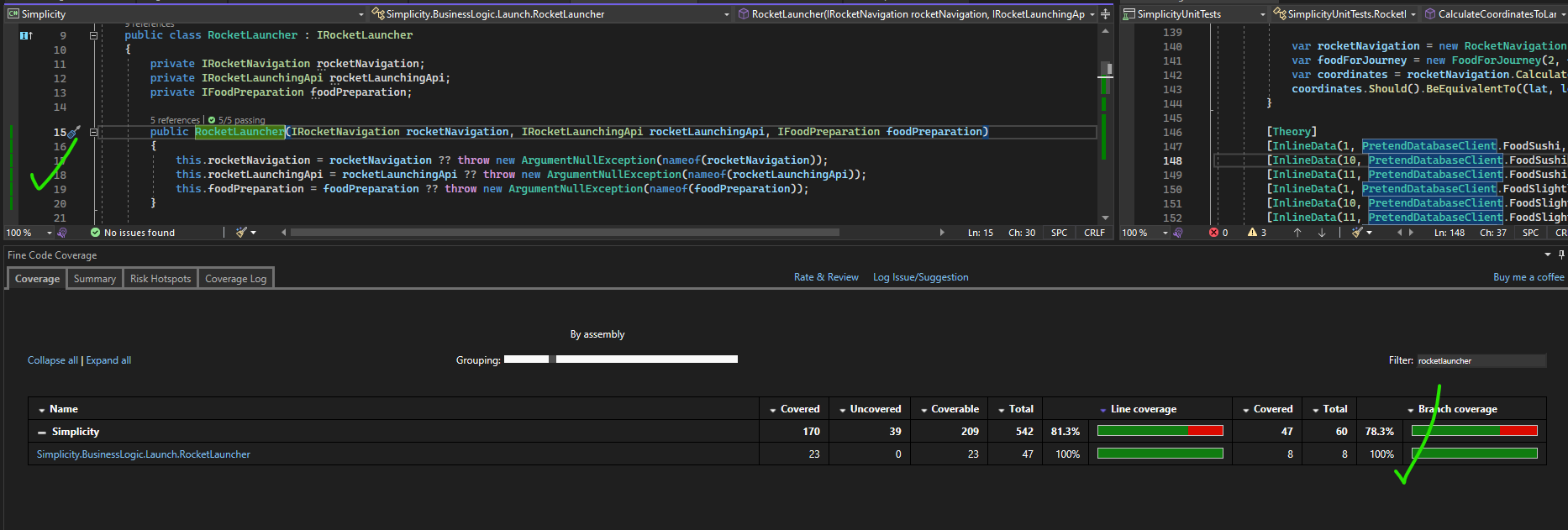Click the 5/5 passing CodeLens link
The width and height of the screenshot is (1568, 530).
click(241, 120)
